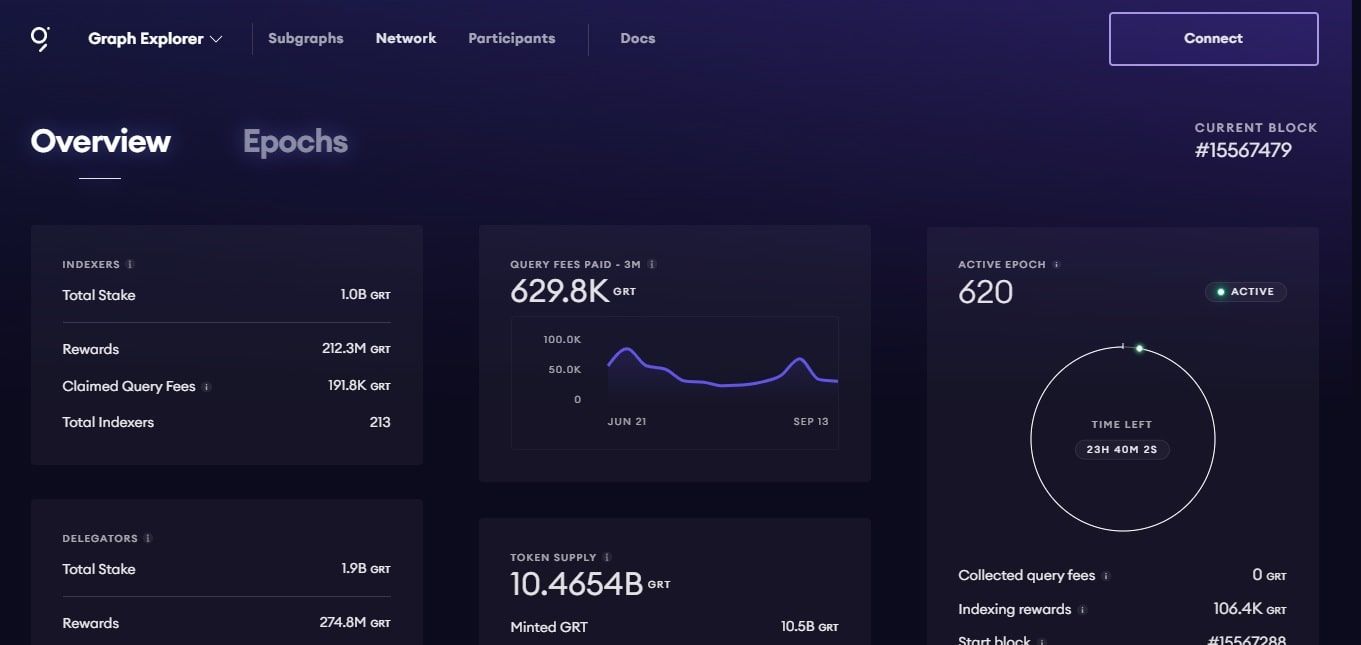
Task: Select the Network nav item
Action: coord(406,38)
